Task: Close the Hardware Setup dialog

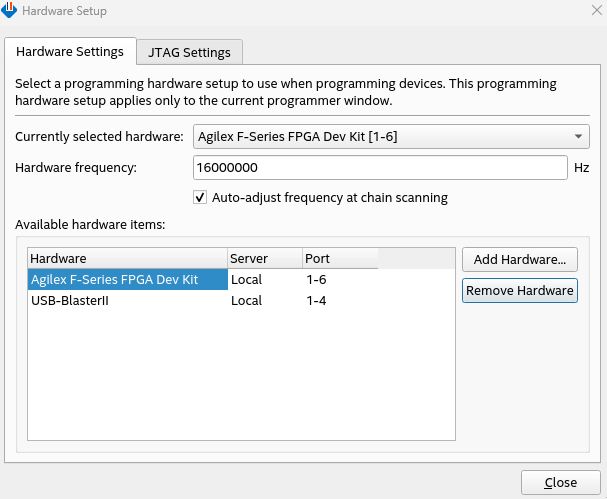Action: (x=560, y=482)
